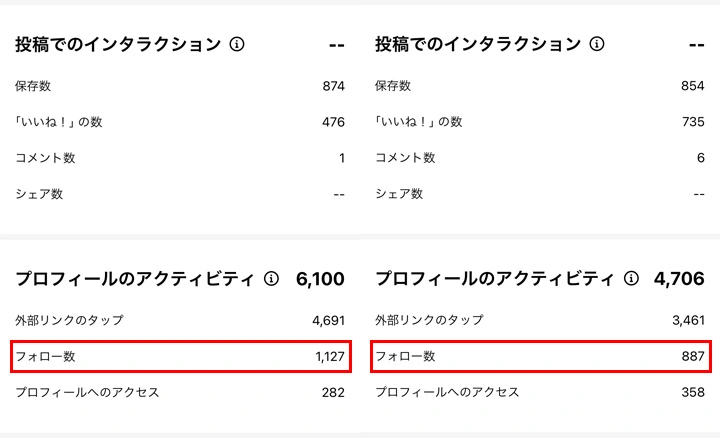Click profile activity total 4,706
The width and height of the screenshot is (720, 438).
click(679, 279)
